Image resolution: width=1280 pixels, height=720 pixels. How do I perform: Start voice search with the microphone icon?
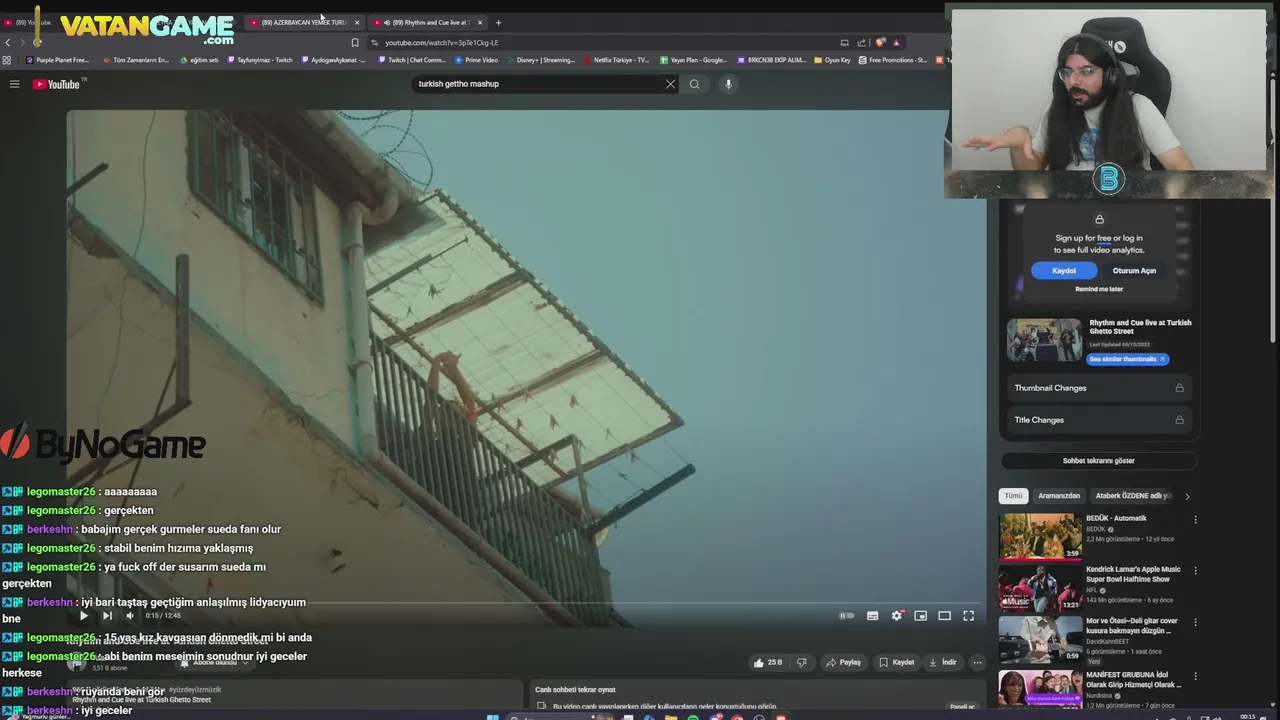pos(728,84)
